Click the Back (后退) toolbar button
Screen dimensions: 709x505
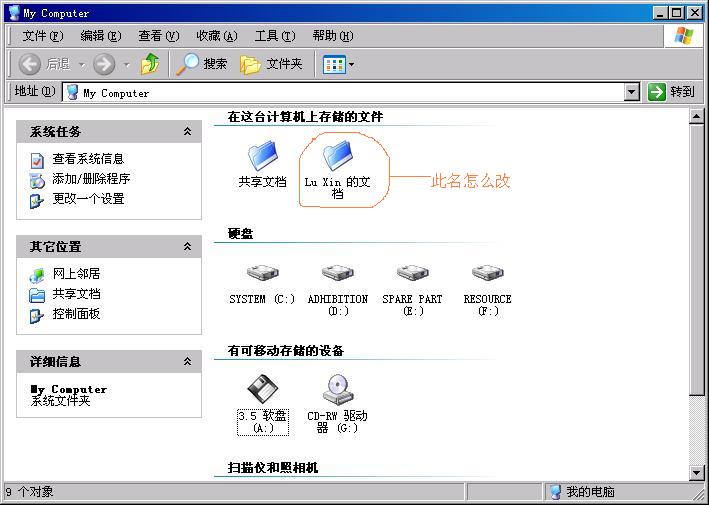(x=44, y=64)
